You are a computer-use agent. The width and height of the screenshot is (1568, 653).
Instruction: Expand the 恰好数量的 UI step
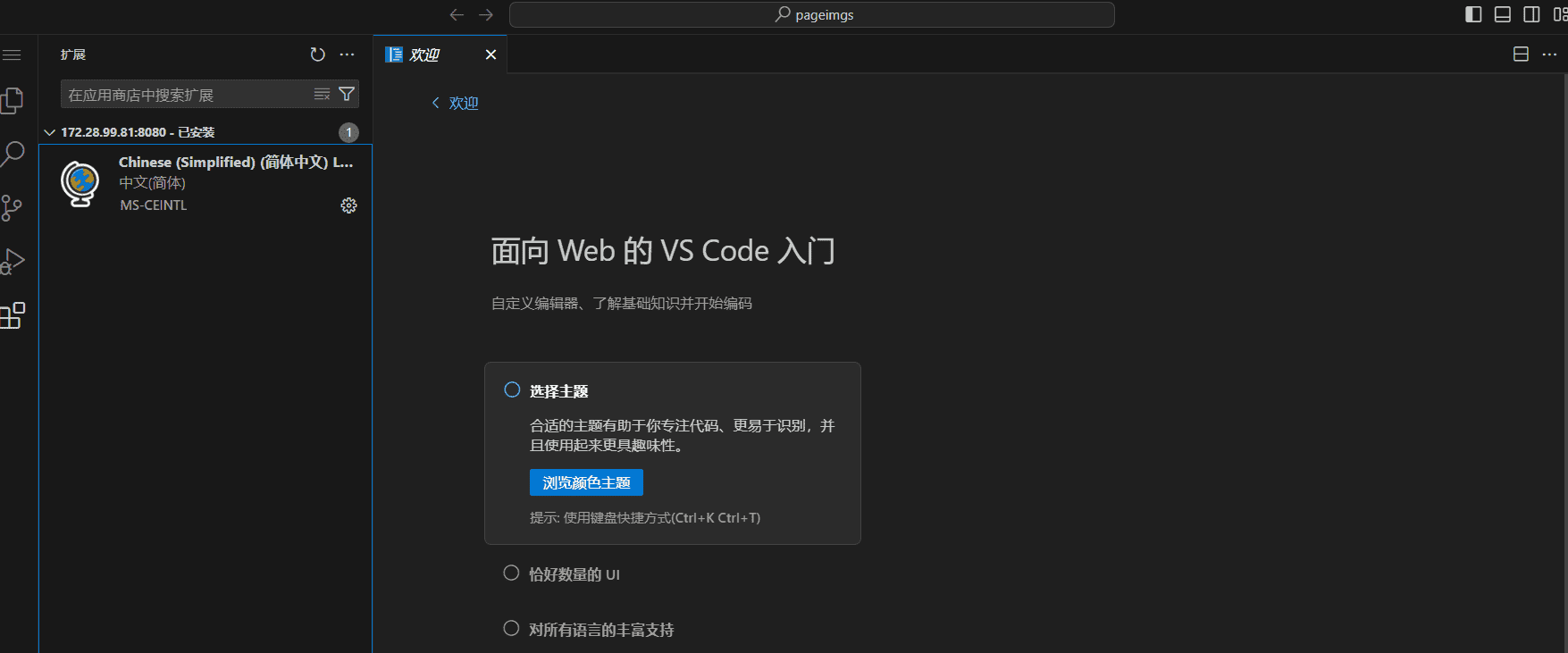pyautogui.click(x=574, y=574)
